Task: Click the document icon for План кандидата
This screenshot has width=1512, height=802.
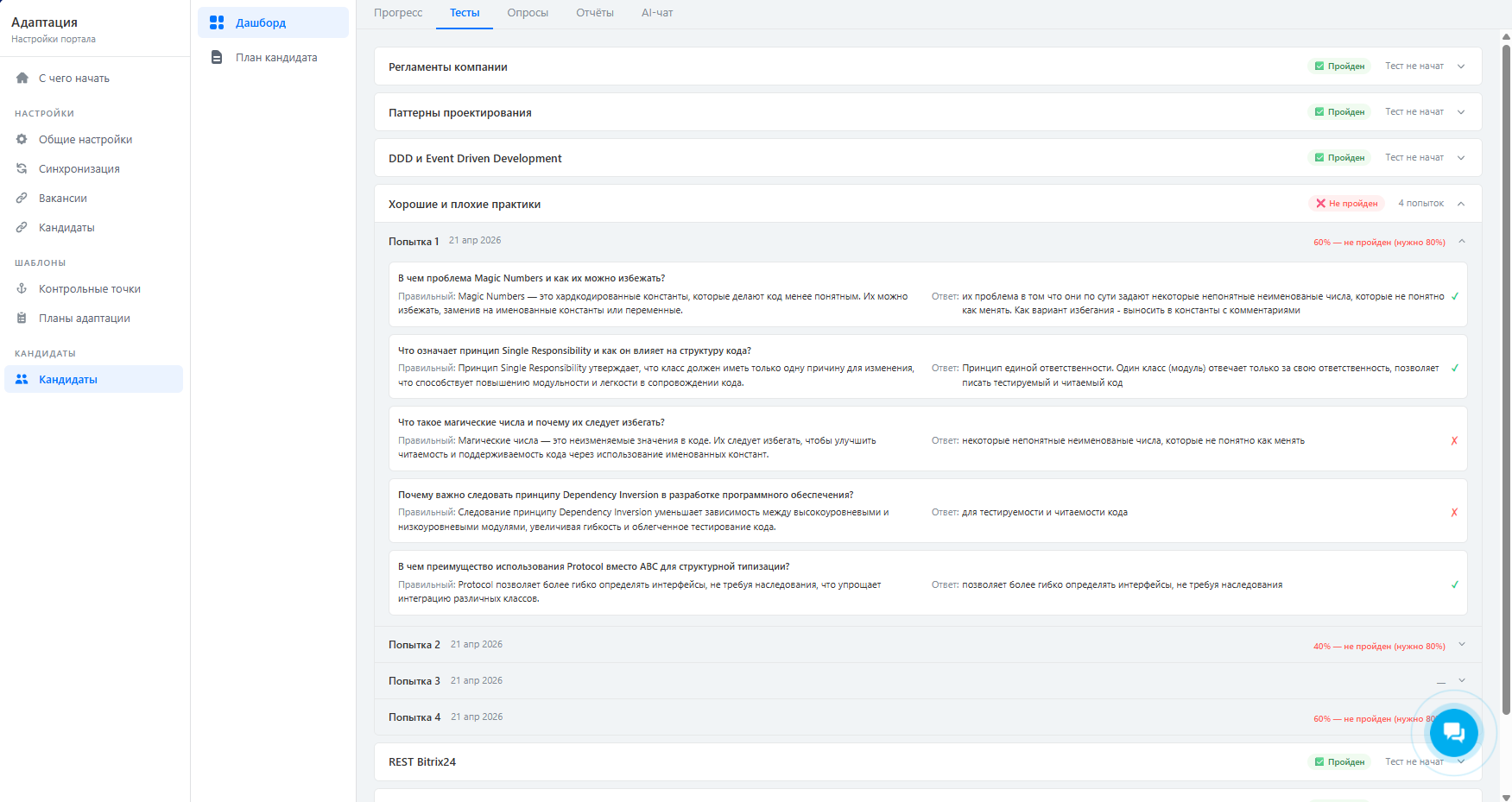Action: click(x=217, y=58)
